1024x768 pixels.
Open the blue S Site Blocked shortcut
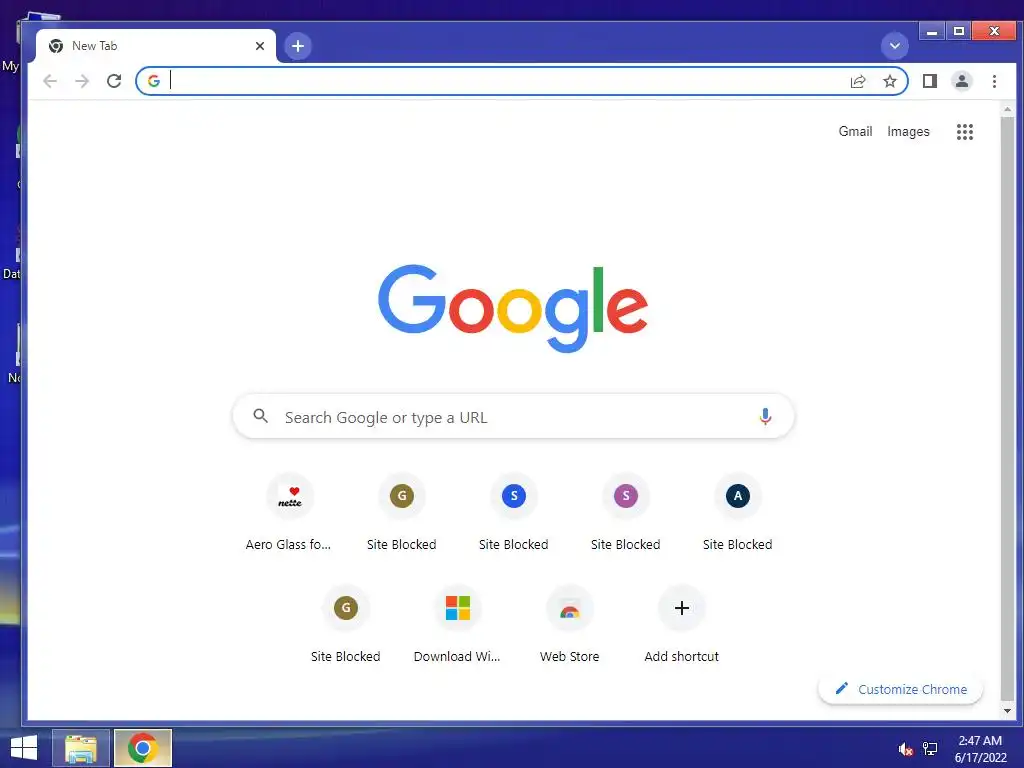tap(514, 513)
